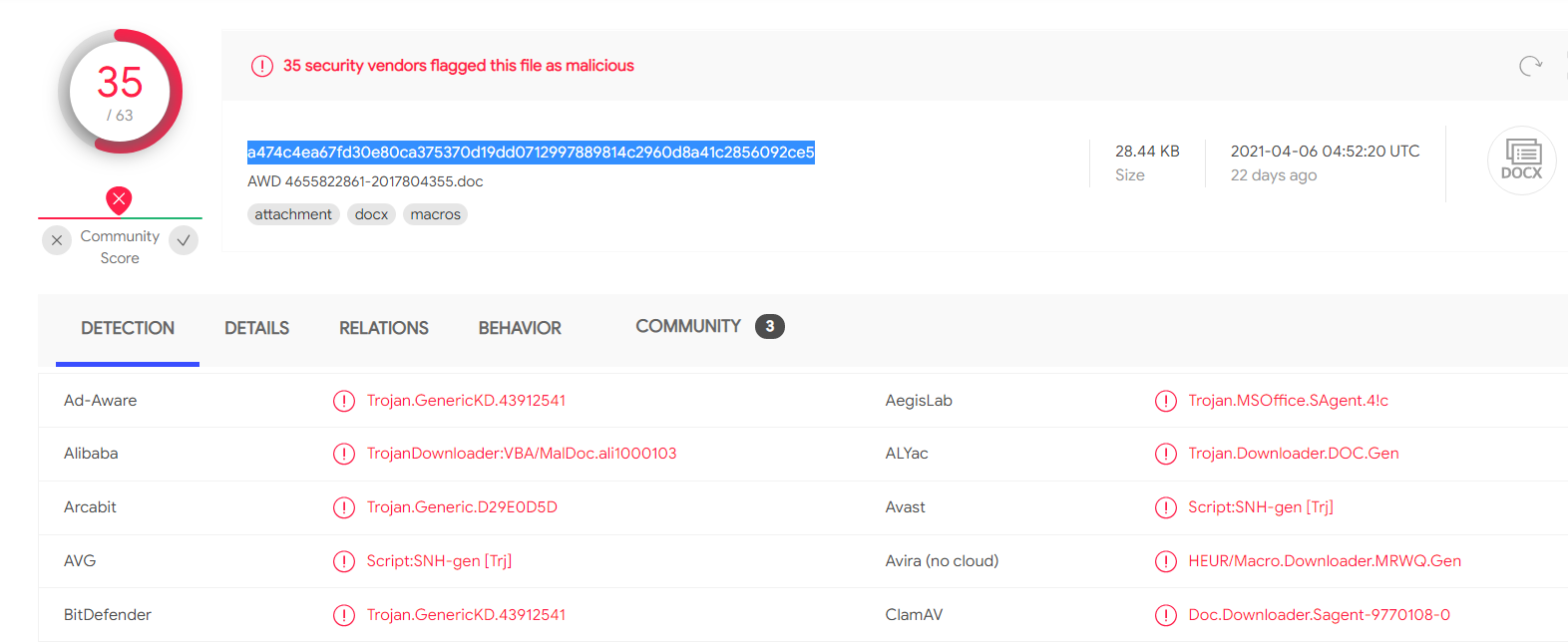Click the highlighted file hash text
1568x642 pixels.
(531, 153)
